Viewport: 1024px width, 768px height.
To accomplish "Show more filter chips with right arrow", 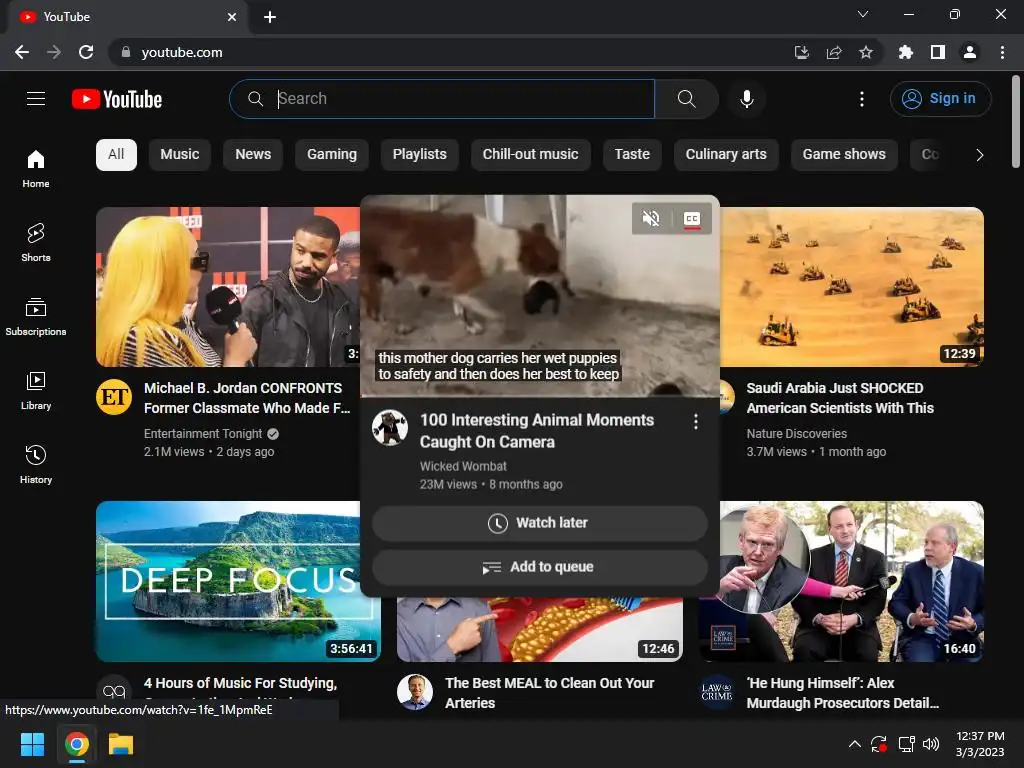I will tap(979, 155).
